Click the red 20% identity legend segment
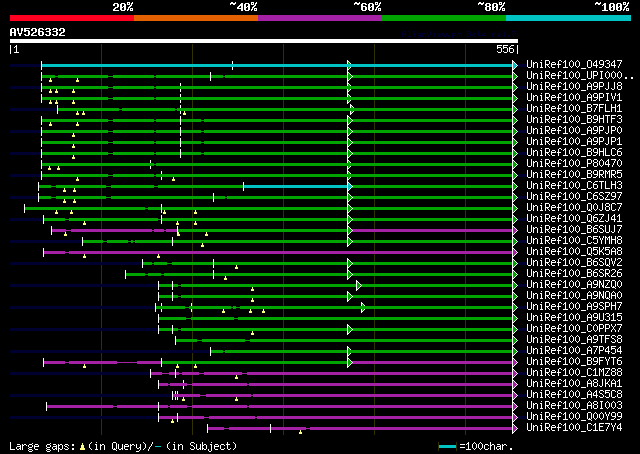Screen dimensions: 640x454 coord(72,18)
